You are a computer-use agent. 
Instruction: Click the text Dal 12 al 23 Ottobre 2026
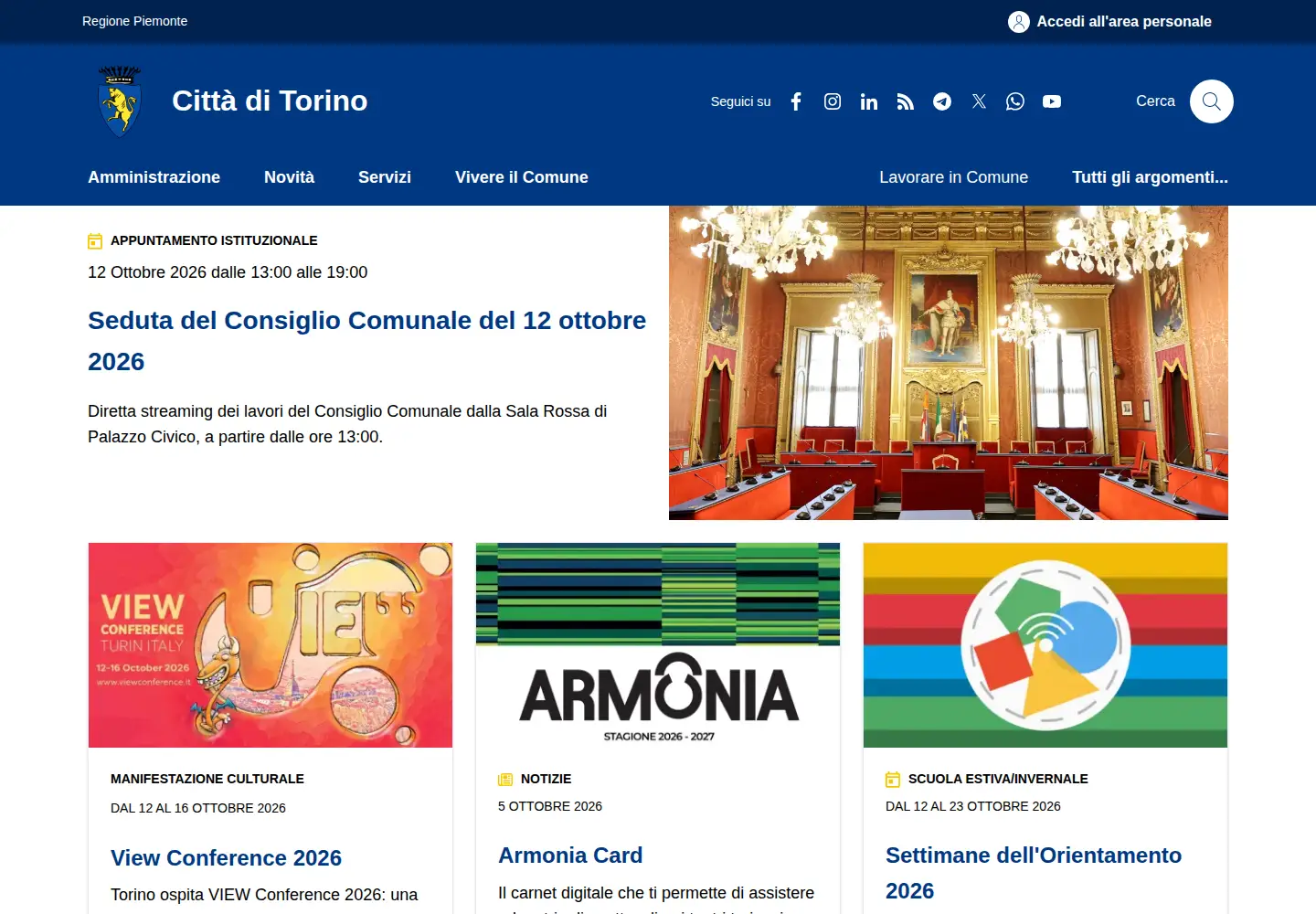tap(973, 806)
